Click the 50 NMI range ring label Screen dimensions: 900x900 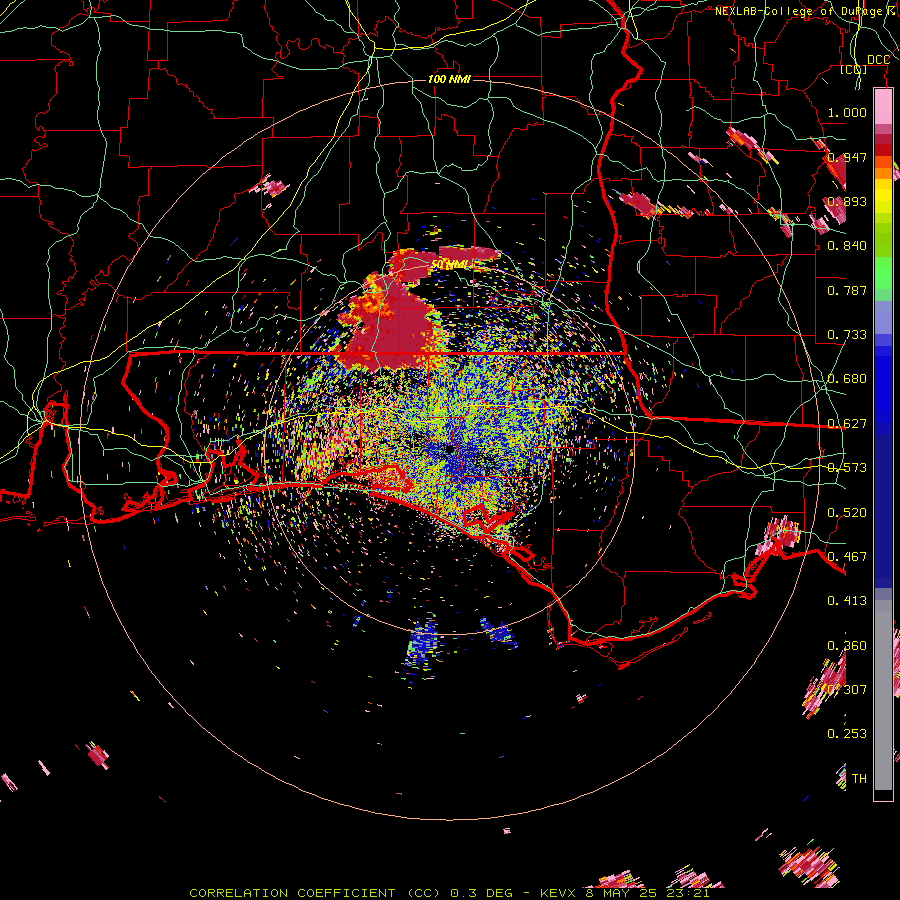(x=449, y=264)
